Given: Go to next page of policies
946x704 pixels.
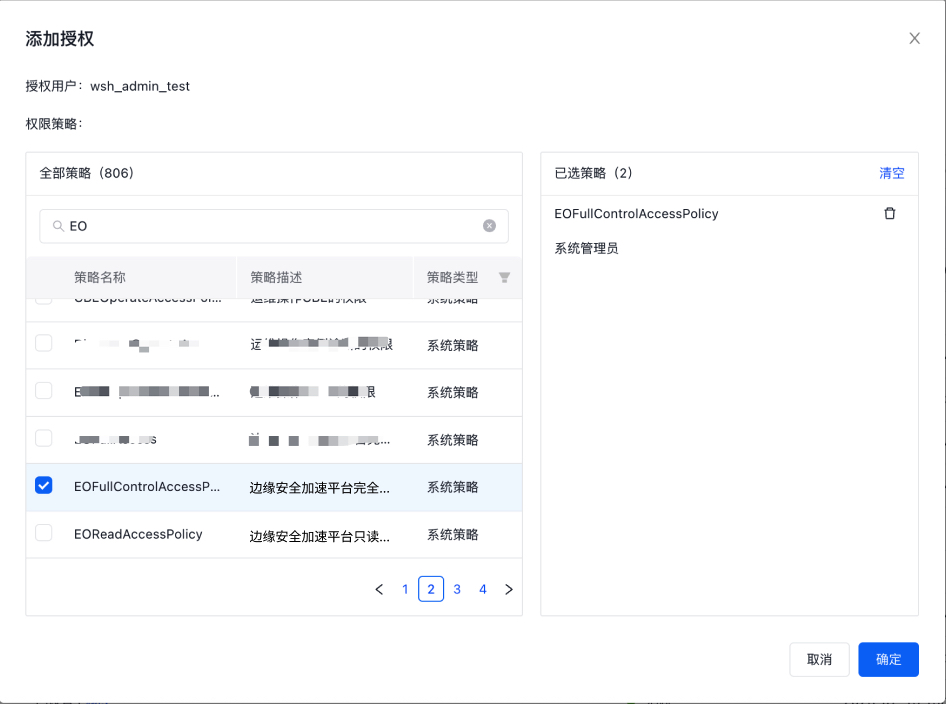Looking at the screenshot, I should pos(509,589).
